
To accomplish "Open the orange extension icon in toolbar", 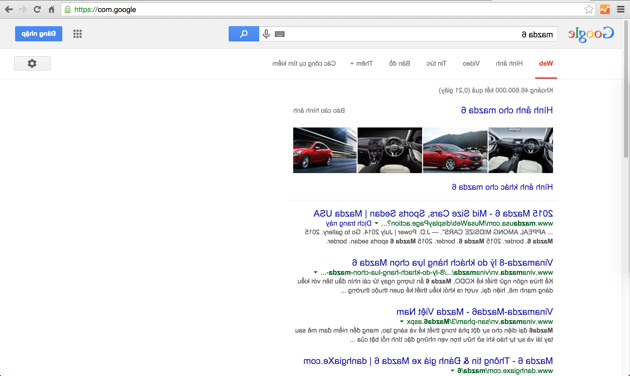I will click(605, 9).
